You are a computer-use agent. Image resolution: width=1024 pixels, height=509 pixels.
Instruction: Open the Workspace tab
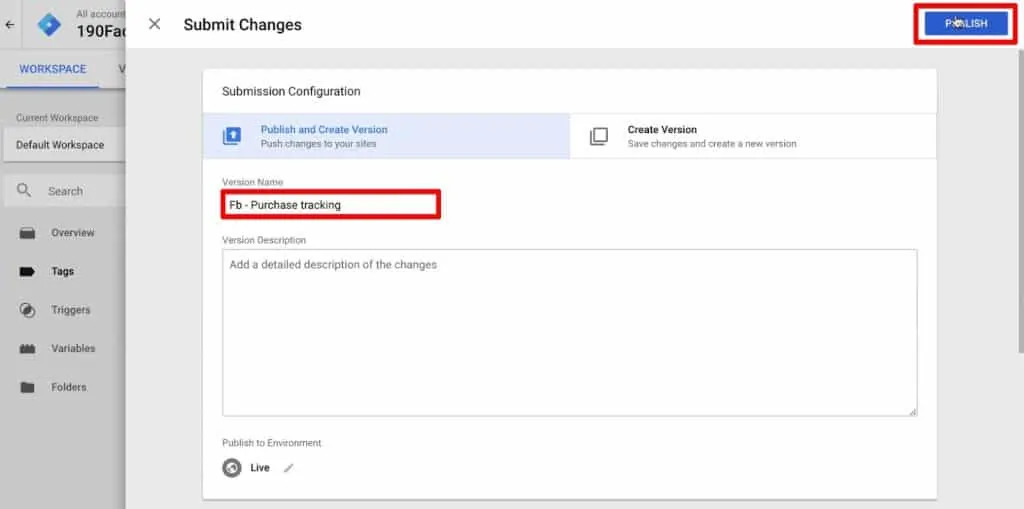pos(53,69)
